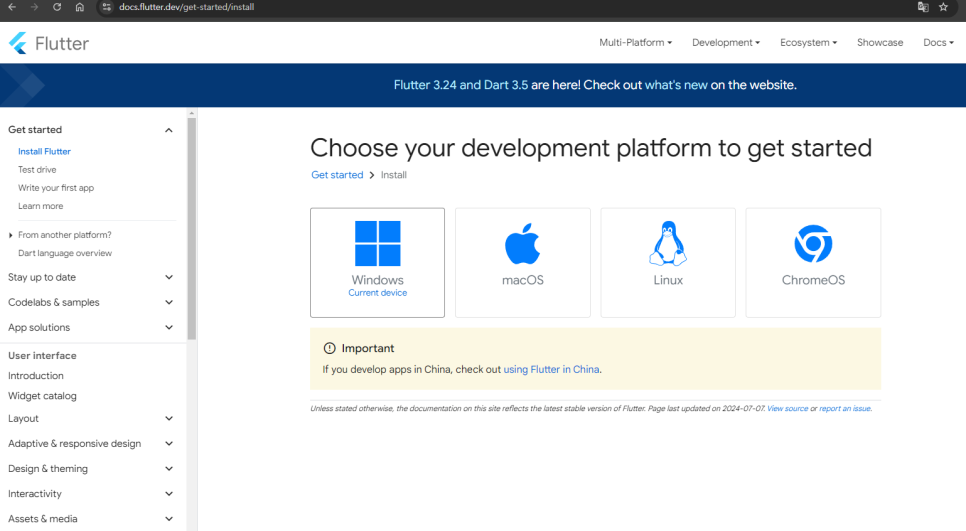Expand From another platform? item
The height and width of the screenshot is (531, 966).
(x=65, y=235)
